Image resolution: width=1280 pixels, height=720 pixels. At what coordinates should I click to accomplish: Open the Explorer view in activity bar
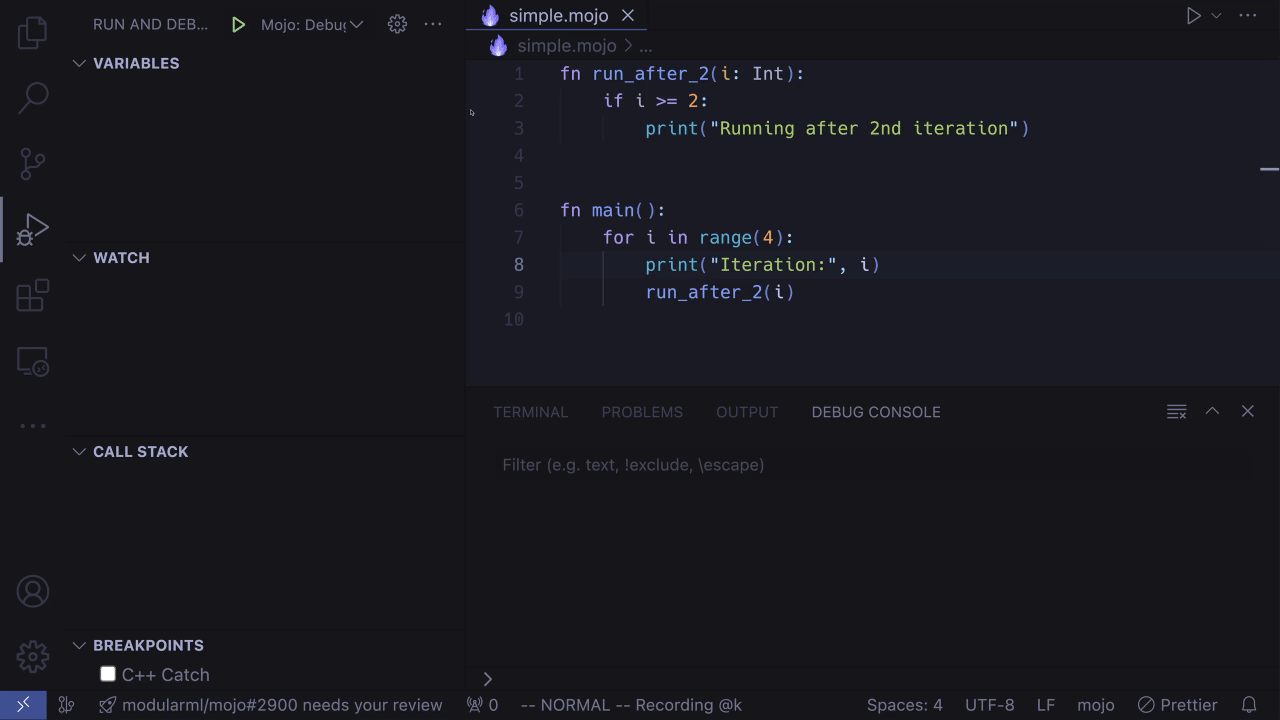click(x=32, y=33)
